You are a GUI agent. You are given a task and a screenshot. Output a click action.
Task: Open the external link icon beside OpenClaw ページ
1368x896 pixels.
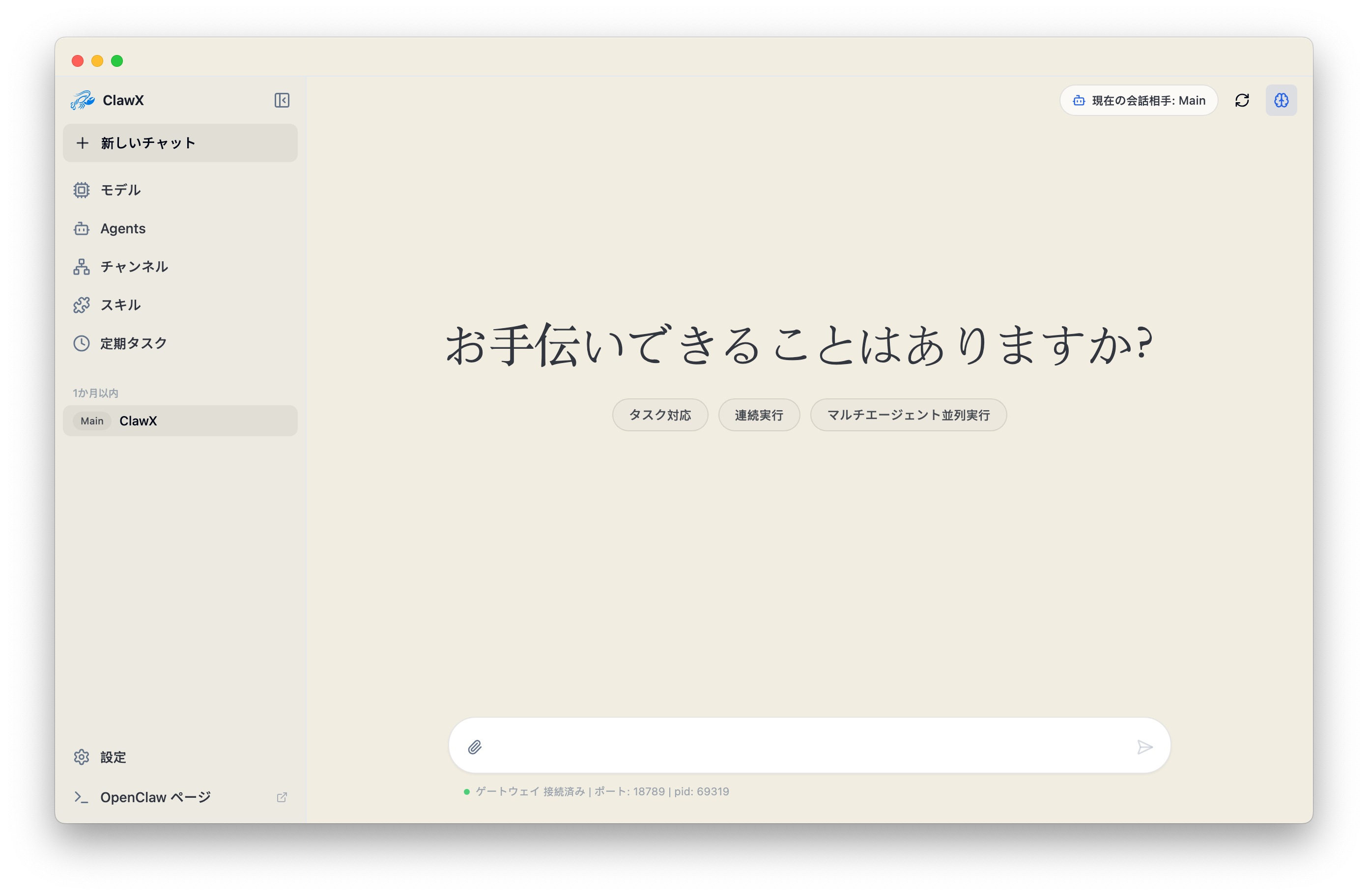pos(282,797)
